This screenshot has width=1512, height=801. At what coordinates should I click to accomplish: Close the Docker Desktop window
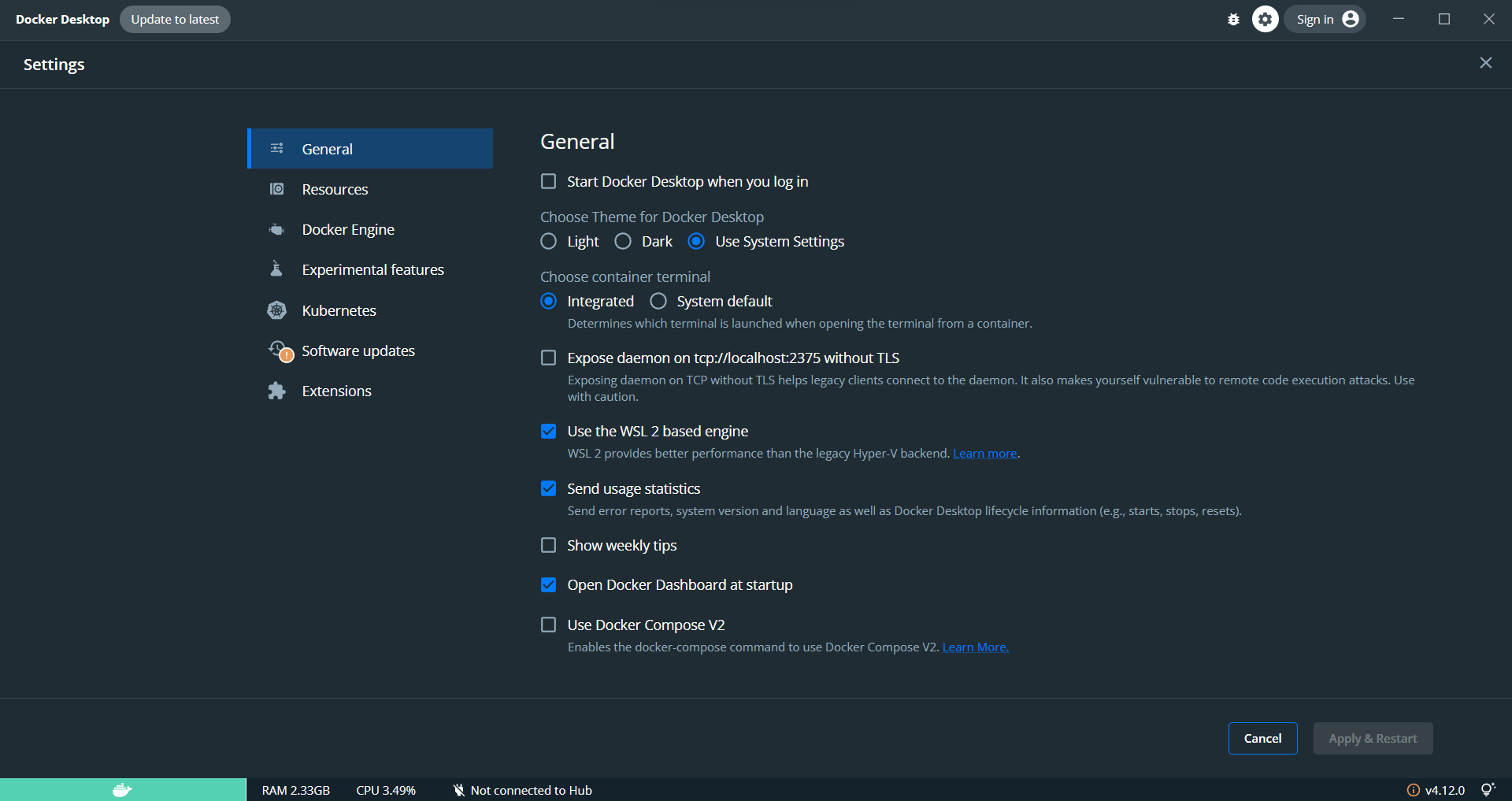(x=1489, y=19)
